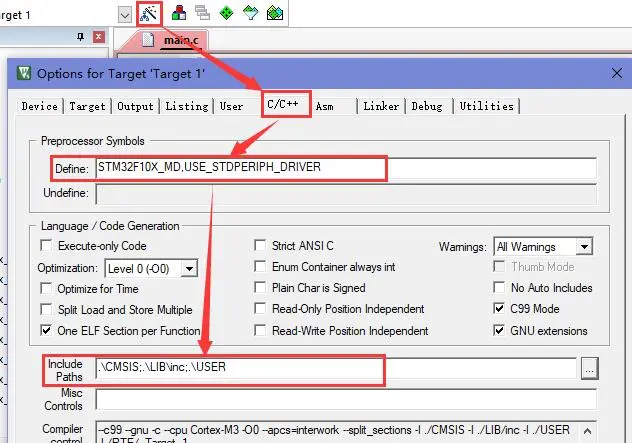The image size is (632, 443).
Task: Click the Define preprocessor symbols field
Action: click(x=346, y=167)
